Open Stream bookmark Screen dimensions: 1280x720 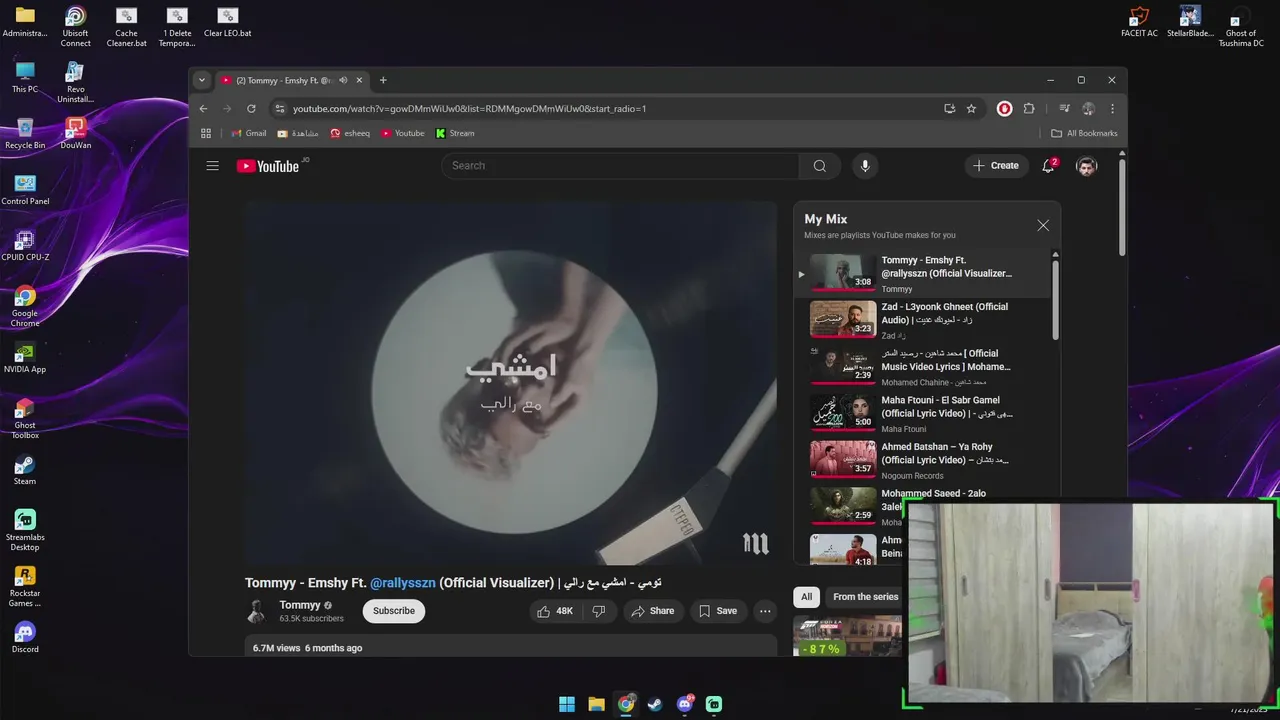coord(455,133)
